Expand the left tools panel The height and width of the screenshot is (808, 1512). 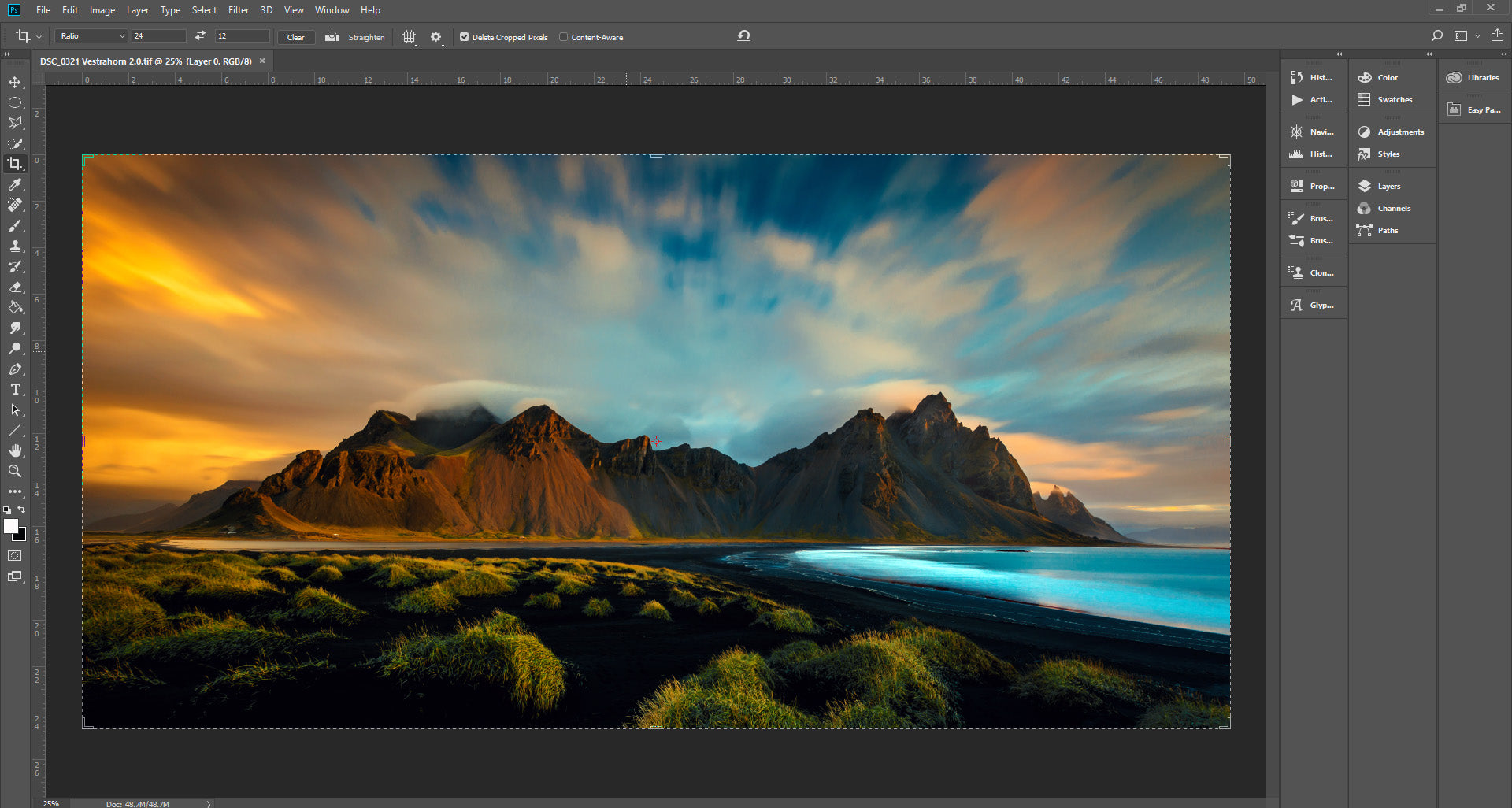(x=7, y=54)
